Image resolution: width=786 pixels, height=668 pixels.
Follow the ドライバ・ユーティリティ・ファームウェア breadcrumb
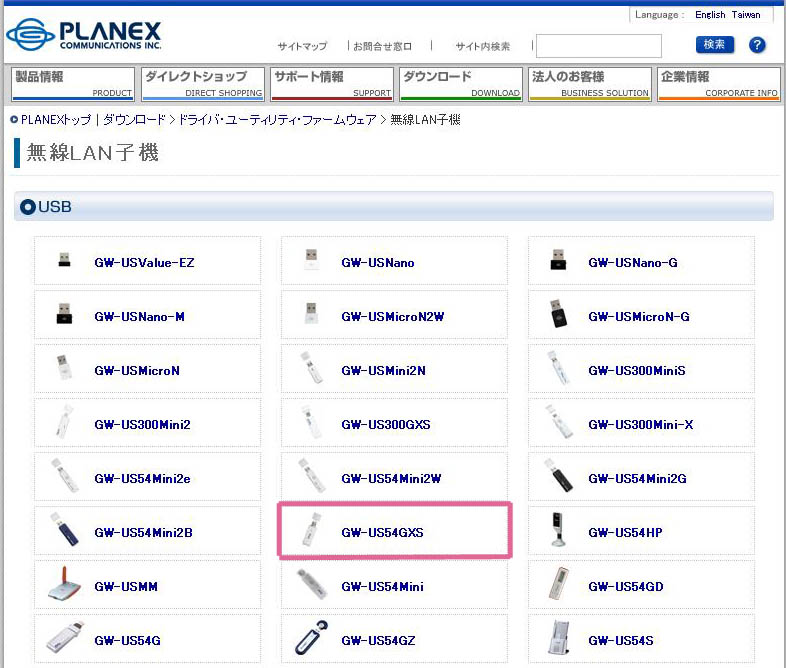tap(277, 120)
